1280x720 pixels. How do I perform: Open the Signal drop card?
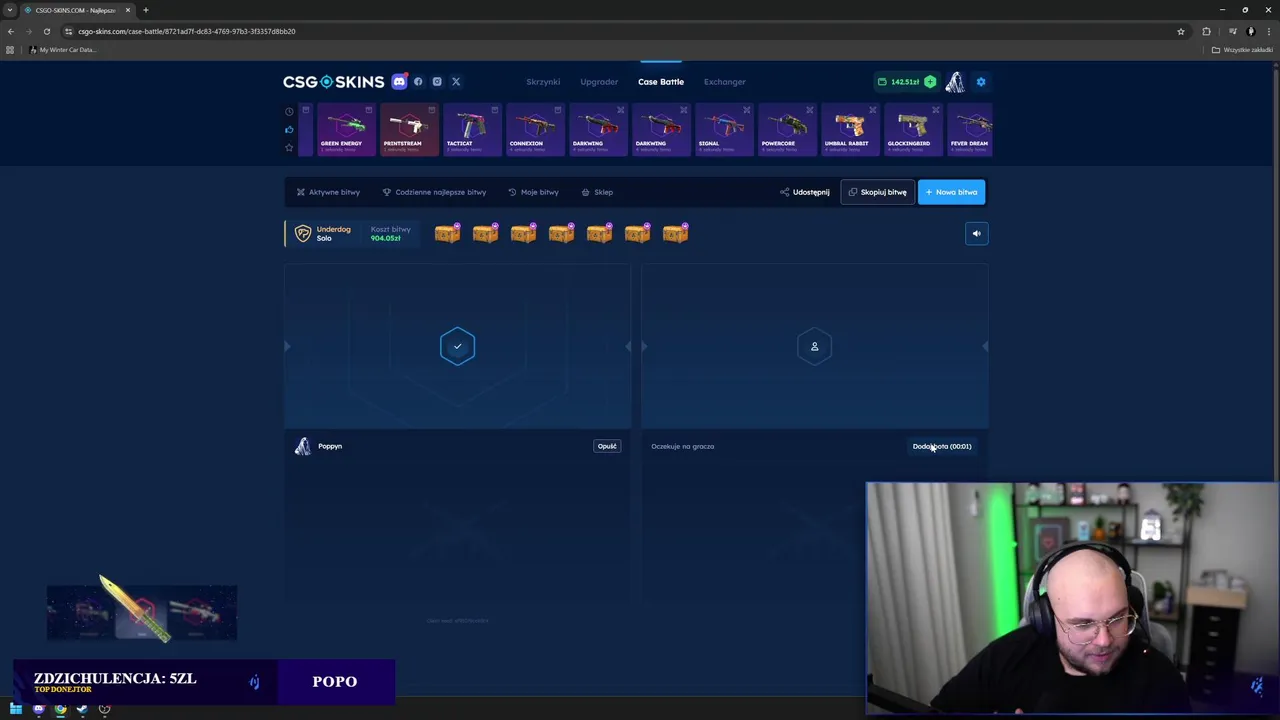723,130
